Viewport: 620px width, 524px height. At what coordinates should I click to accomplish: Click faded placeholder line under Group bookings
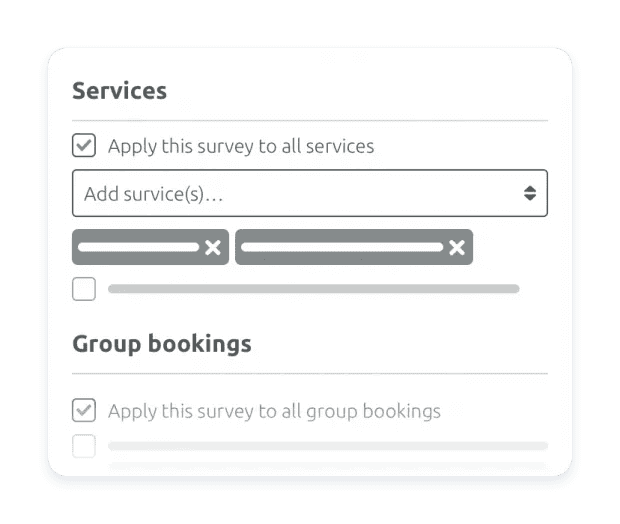coord(328,445)
